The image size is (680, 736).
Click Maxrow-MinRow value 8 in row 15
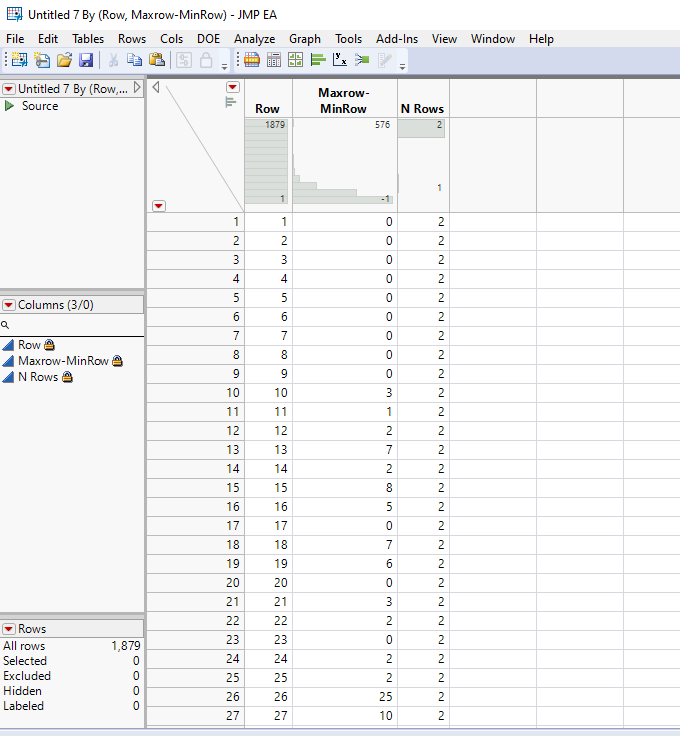tap(345, 488)
